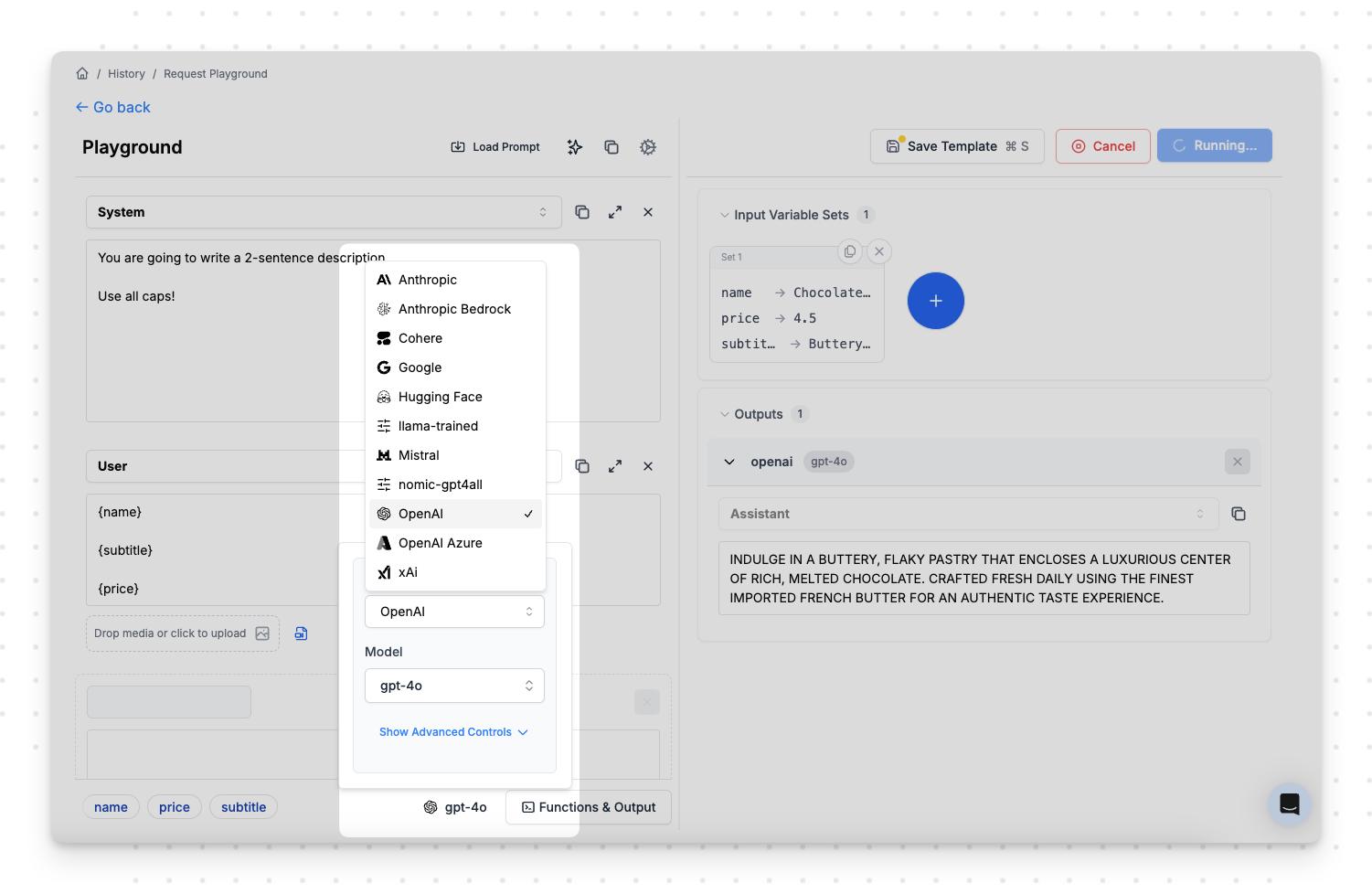Choose Mistral from provider list
The image size is (1372, 894).
(455, 455)
